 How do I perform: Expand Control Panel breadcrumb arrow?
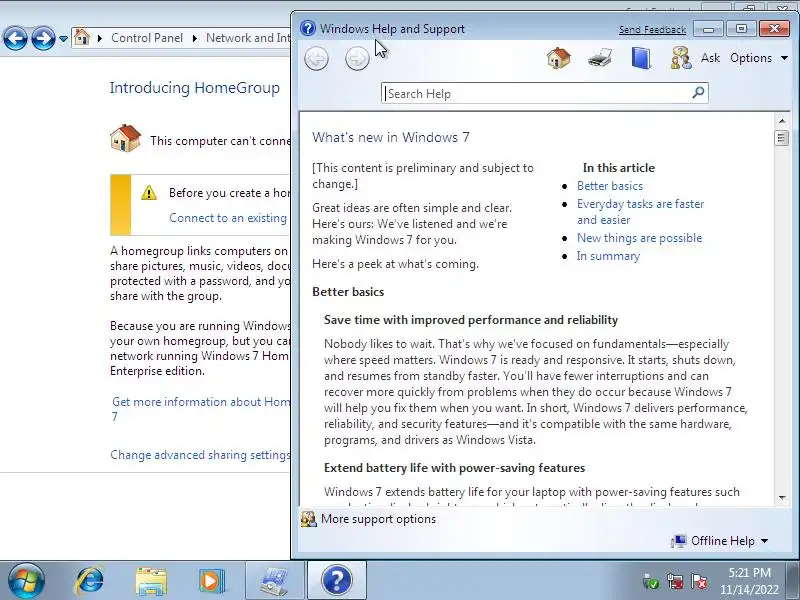pyautogui.click(x=194, y=38)
